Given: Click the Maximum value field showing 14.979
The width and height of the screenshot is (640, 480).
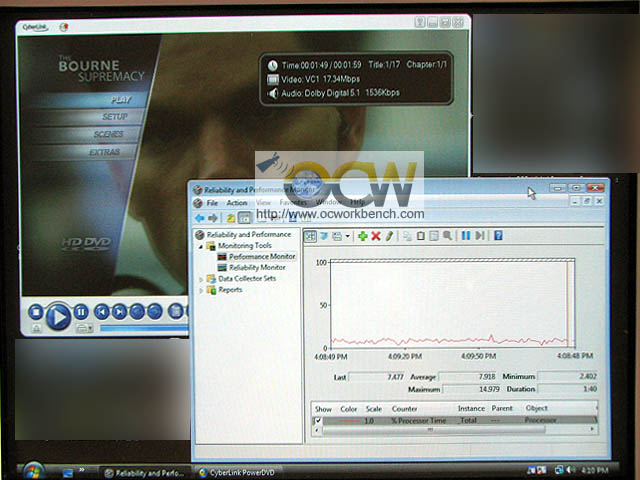Looking at the screenshot, I should click(x=472, y=389).
